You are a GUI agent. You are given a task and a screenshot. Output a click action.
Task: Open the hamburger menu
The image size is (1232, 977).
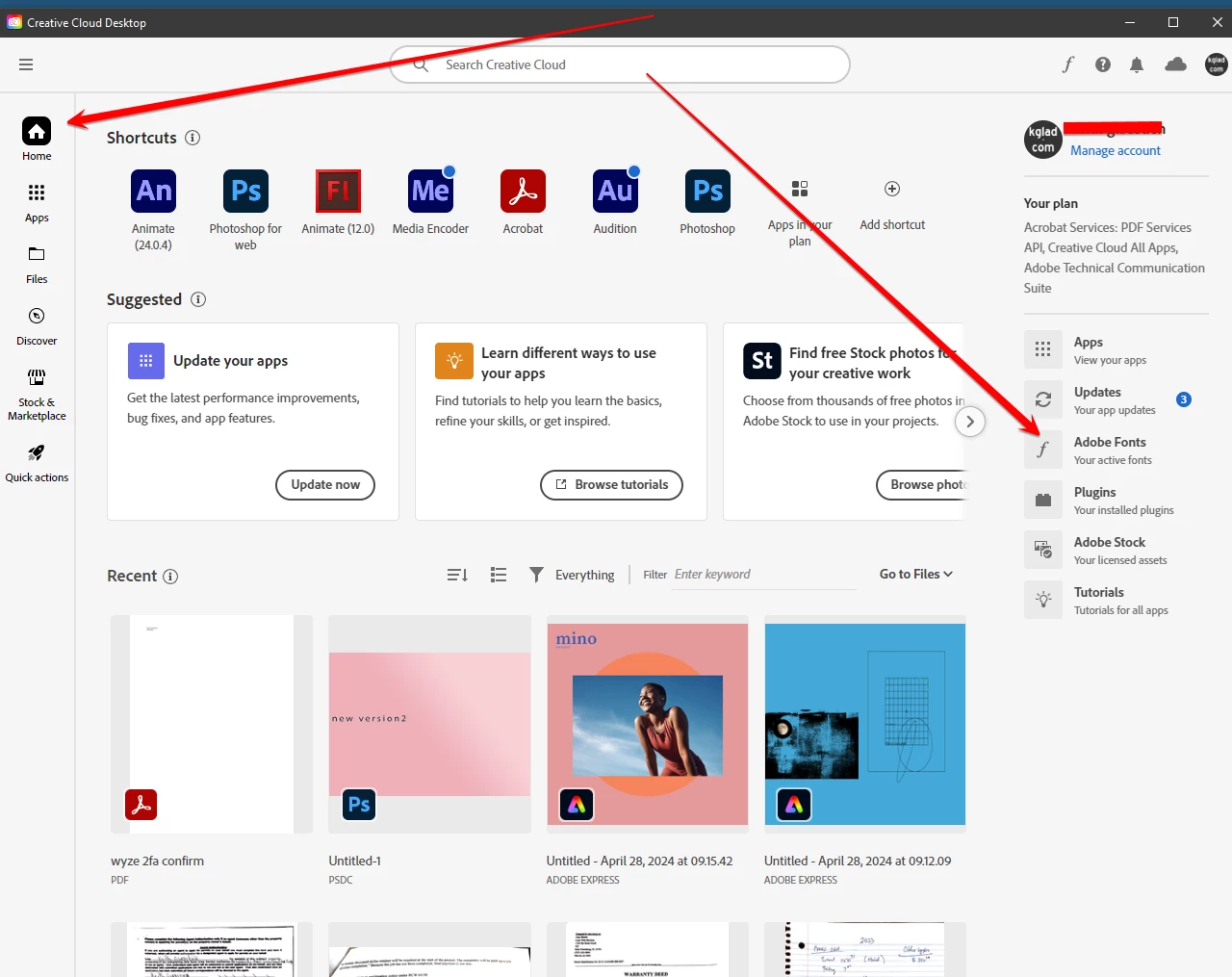(26, 64)
